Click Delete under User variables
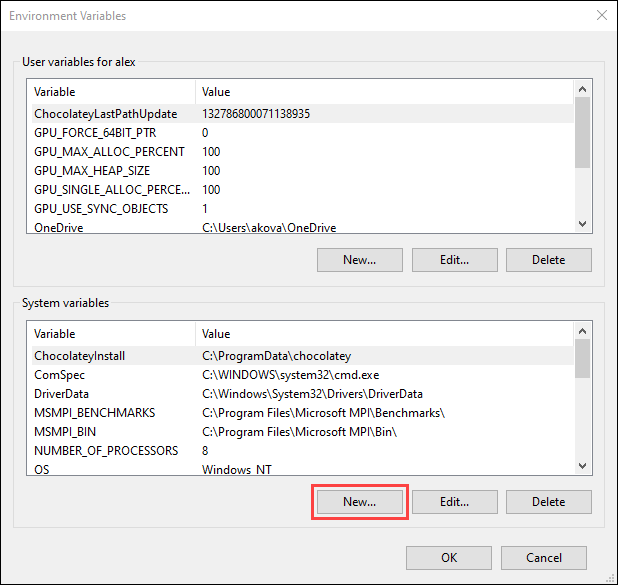 pos(549,260)
